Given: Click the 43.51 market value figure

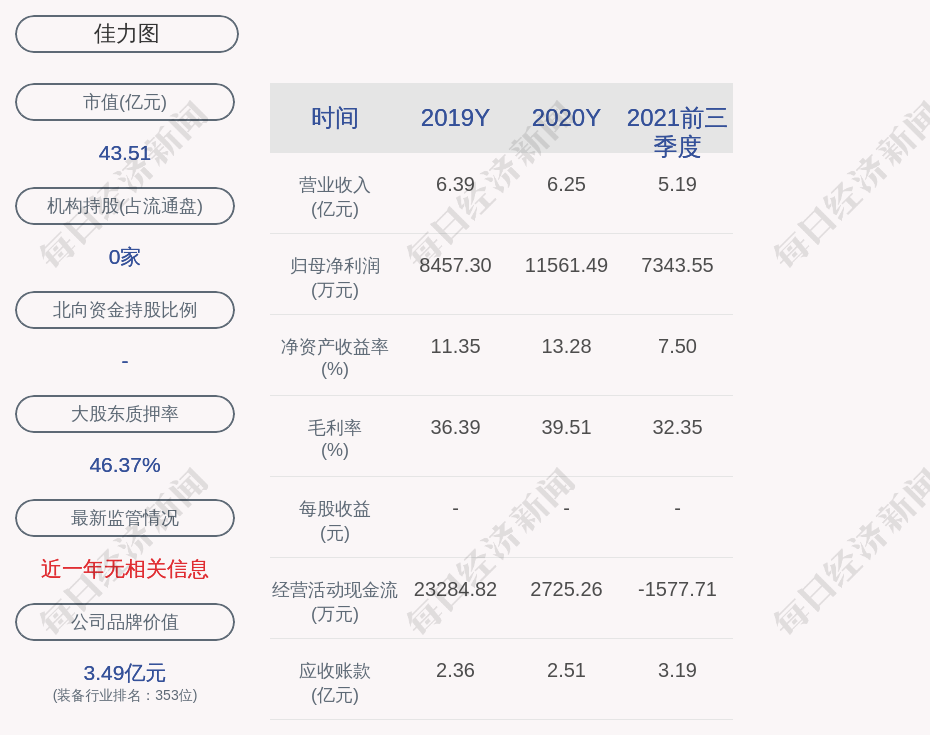Looking at the screenshot, I should [x=125, y=153].
